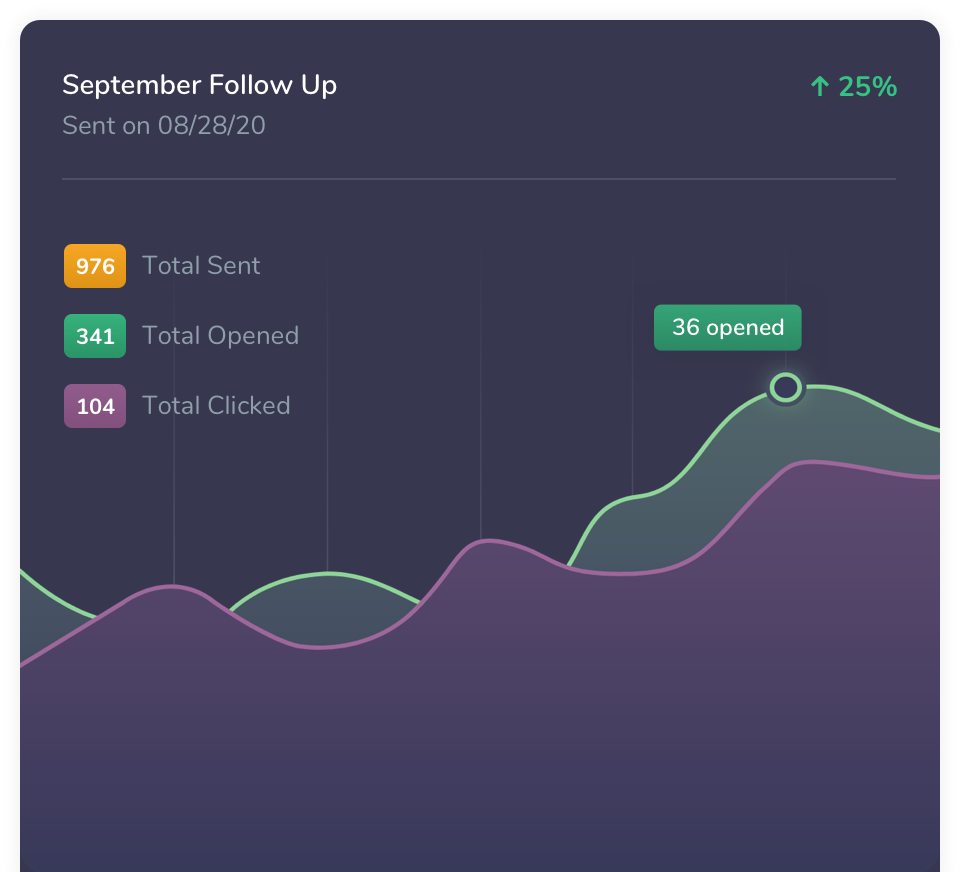This screenshot has width=960, height=872.
Task: Click the purple line's highest peak
Action: pyautogui.click(x=812, y=462)
